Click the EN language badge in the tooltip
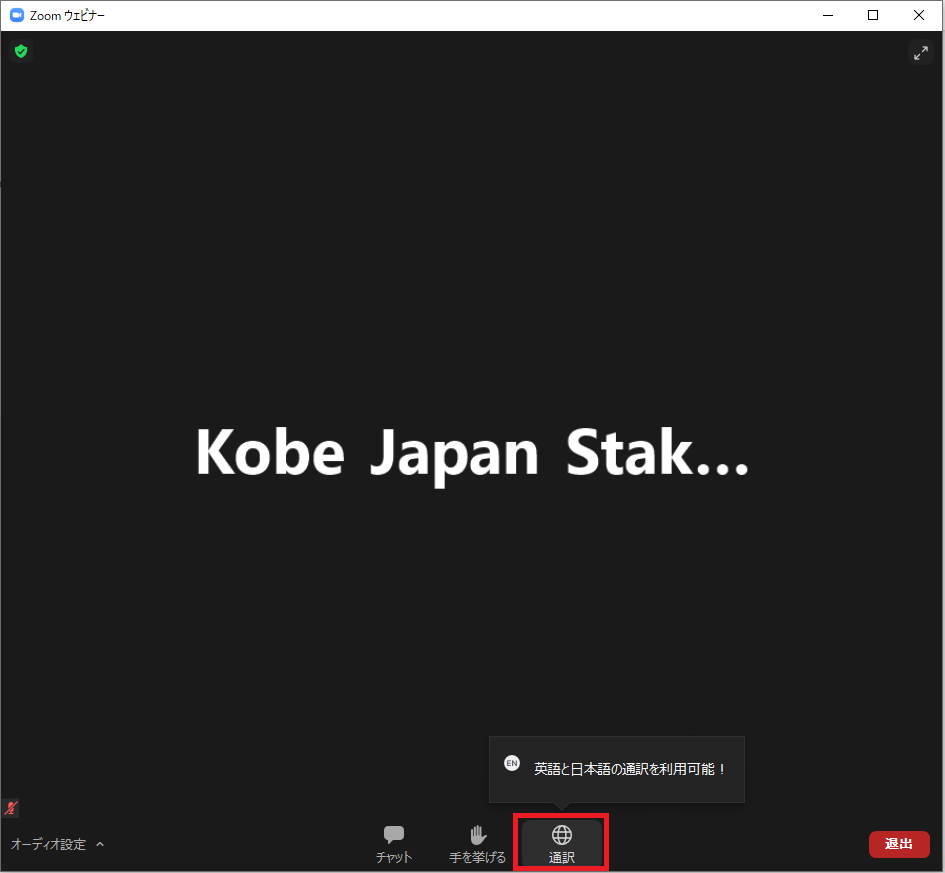The height and width of the screenshot is (873, 945). (512, 763)
